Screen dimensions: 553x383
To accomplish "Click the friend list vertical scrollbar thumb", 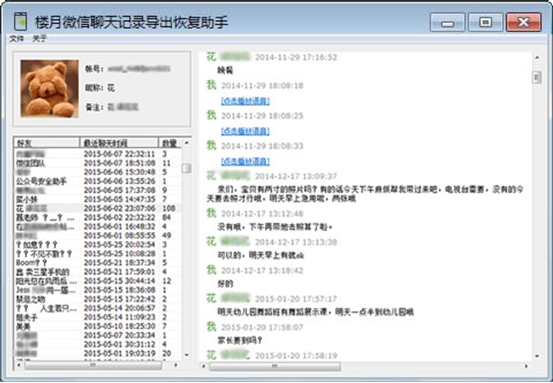I will [187, 168].
